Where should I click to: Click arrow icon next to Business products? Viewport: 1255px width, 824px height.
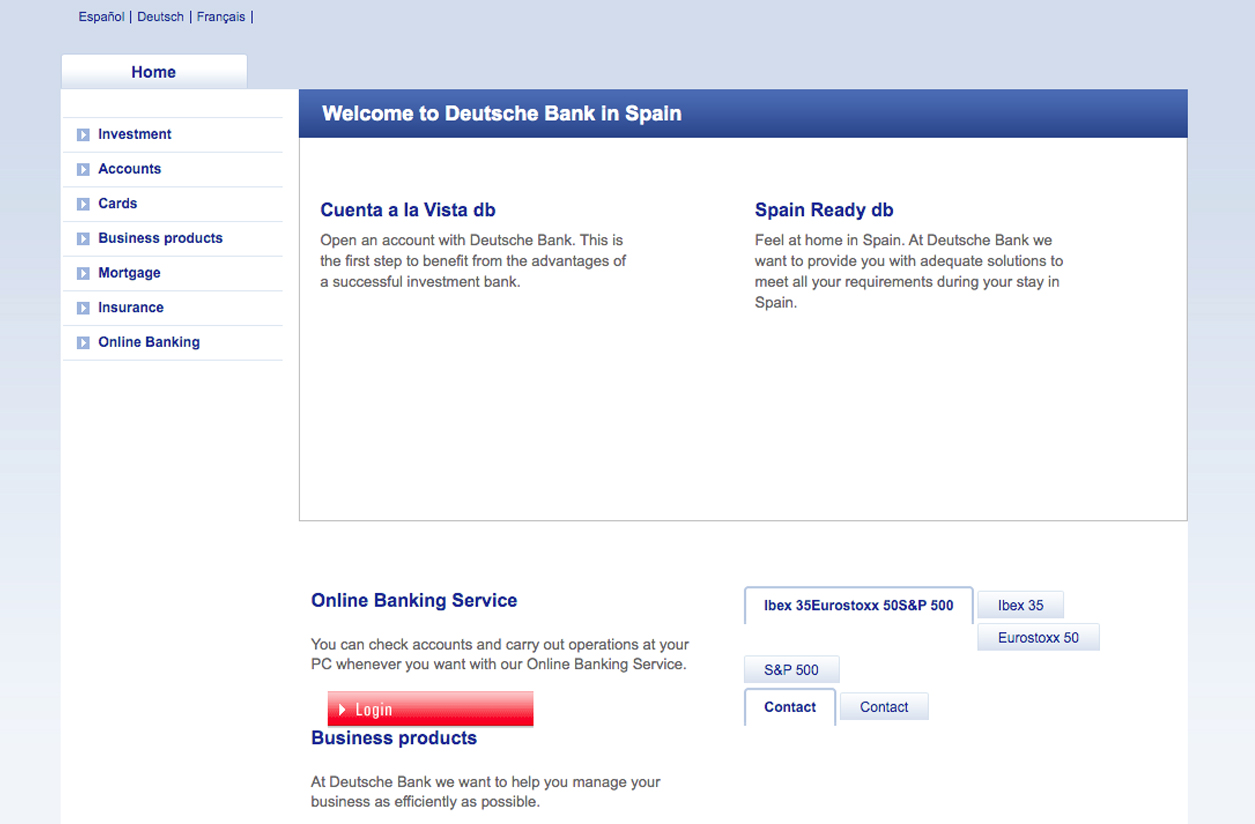[83, 239]
